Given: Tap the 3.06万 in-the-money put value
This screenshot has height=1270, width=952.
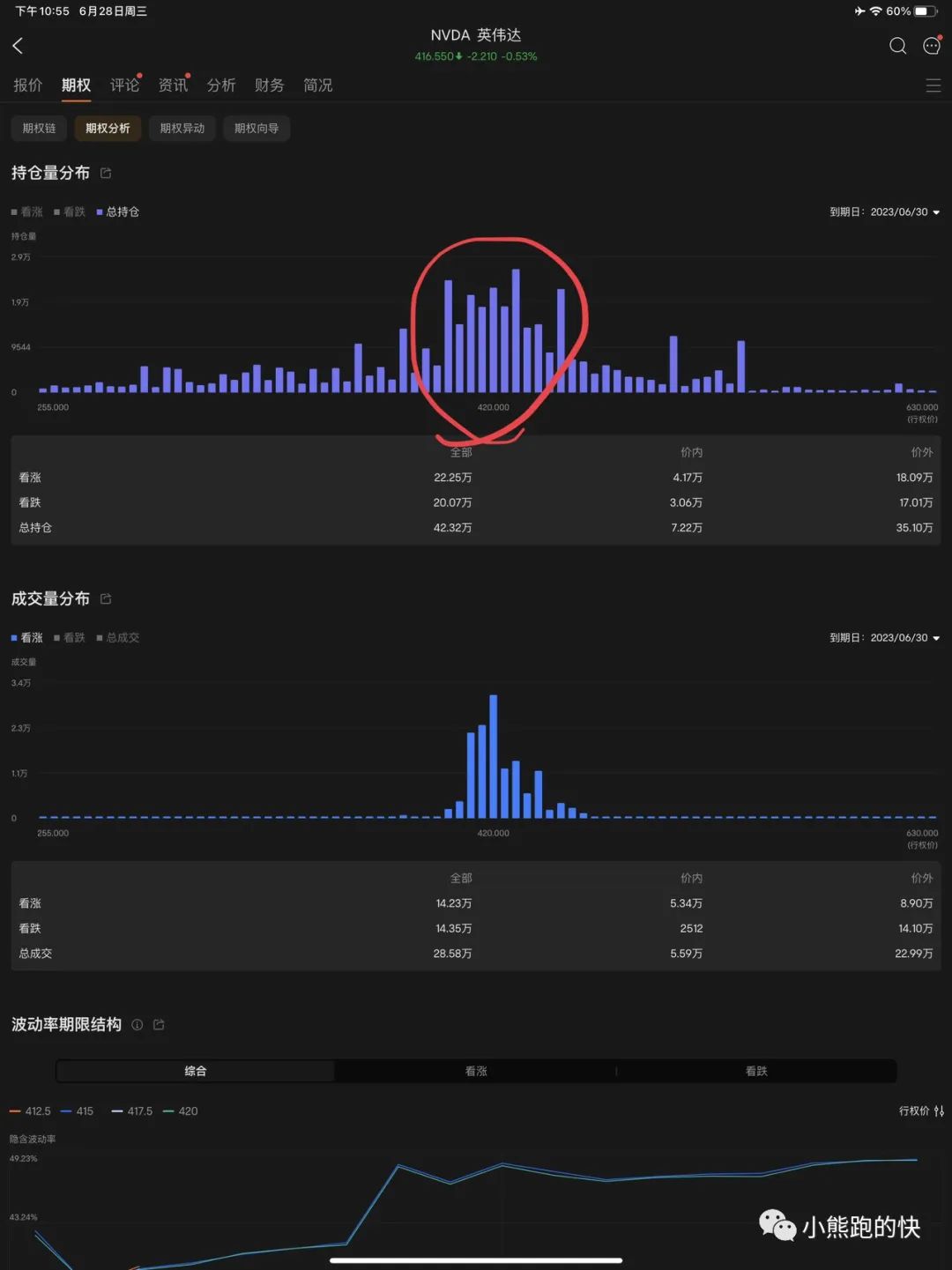Looking at the screenshot, I should (x=686, y=502).
